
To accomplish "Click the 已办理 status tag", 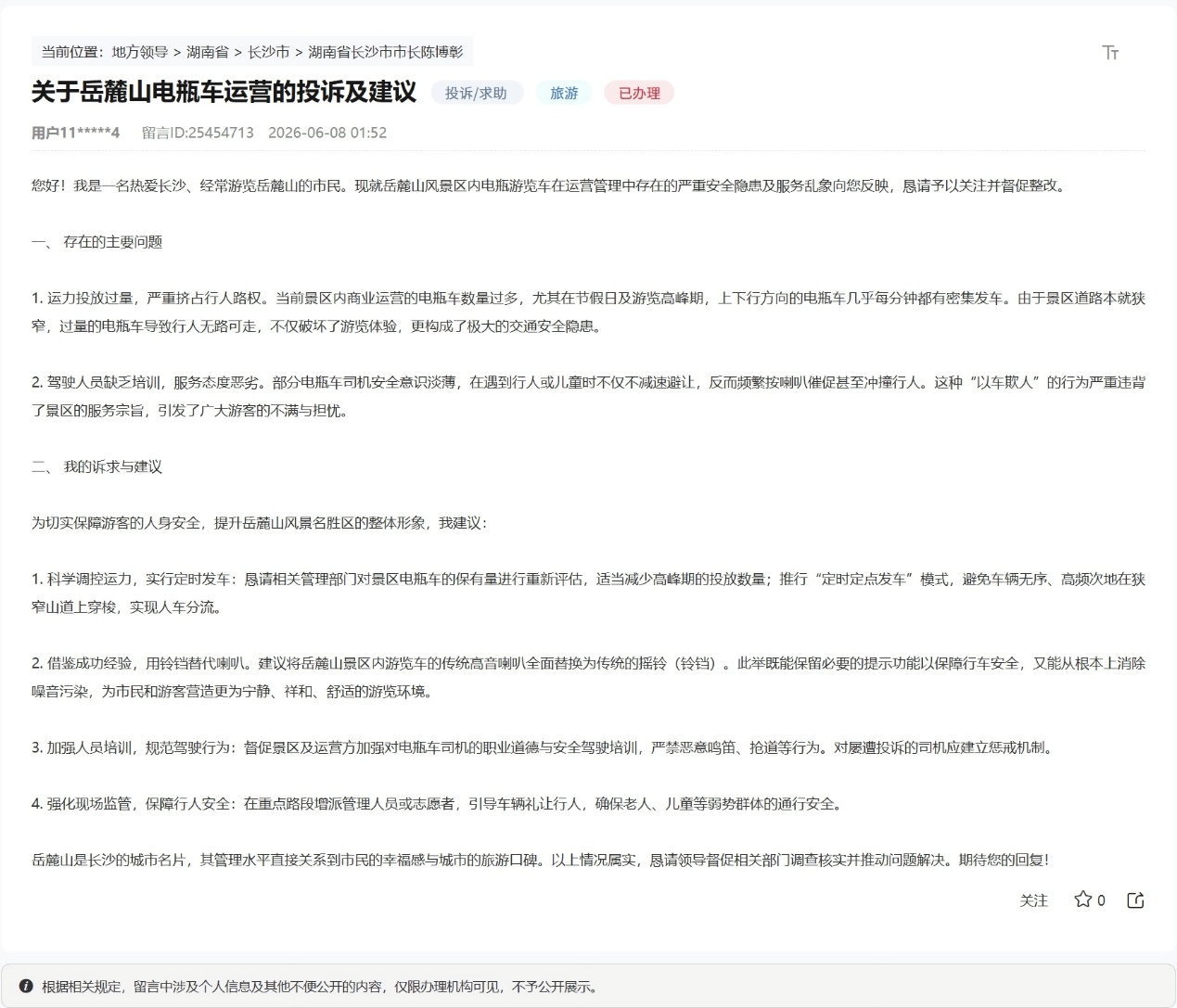I will click(639, 93).
